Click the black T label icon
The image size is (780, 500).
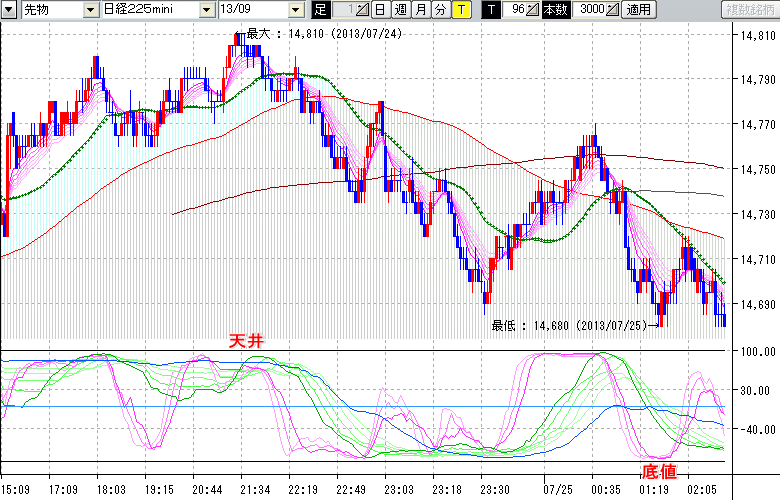(x=490, y=9)
